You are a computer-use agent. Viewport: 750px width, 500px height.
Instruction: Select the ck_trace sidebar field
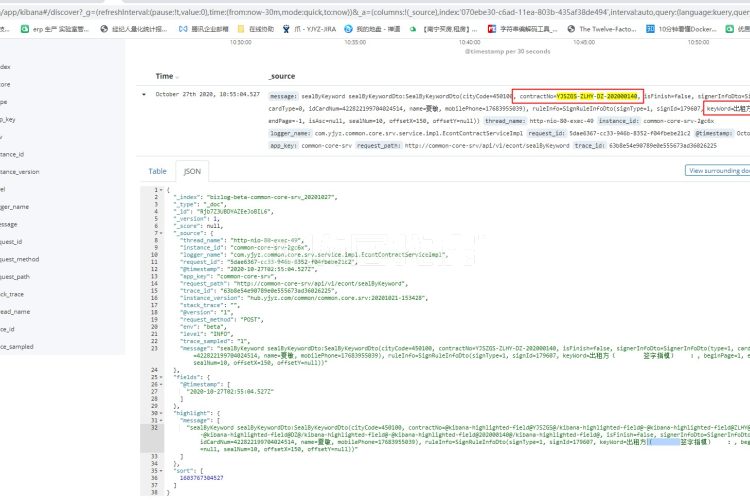tap(12, 294)
